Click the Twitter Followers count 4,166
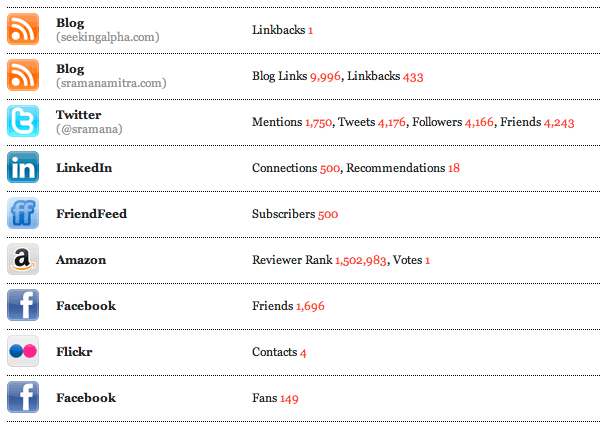600x430 pixels. pos(479,122)
